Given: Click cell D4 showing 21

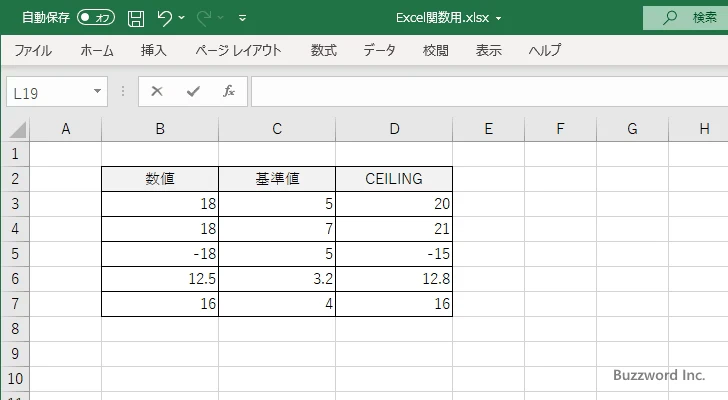Looking at the screenshot, I should [394, 229].
